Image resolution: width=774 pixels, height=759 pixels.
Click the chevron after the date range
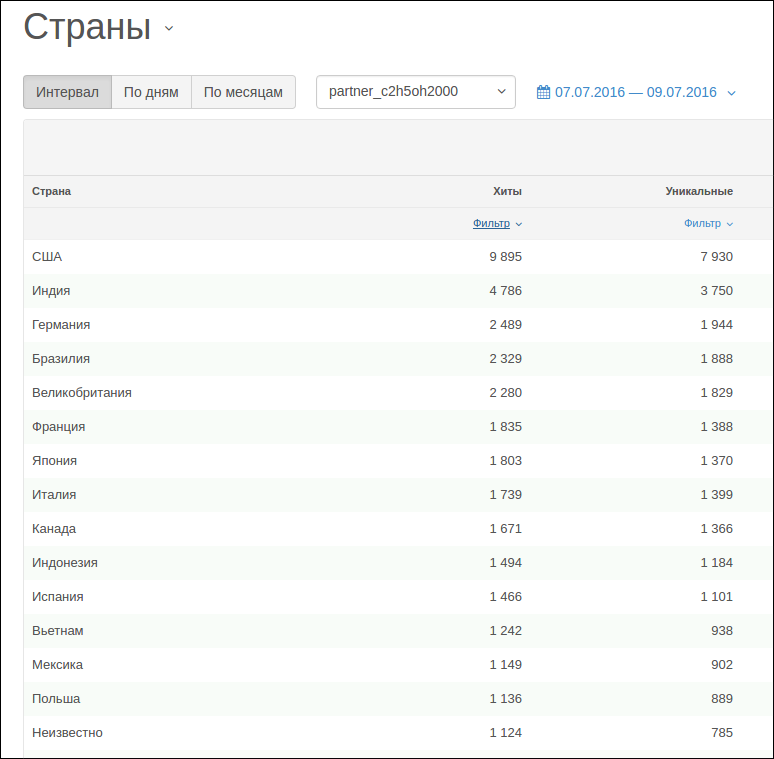coord(732,93)
